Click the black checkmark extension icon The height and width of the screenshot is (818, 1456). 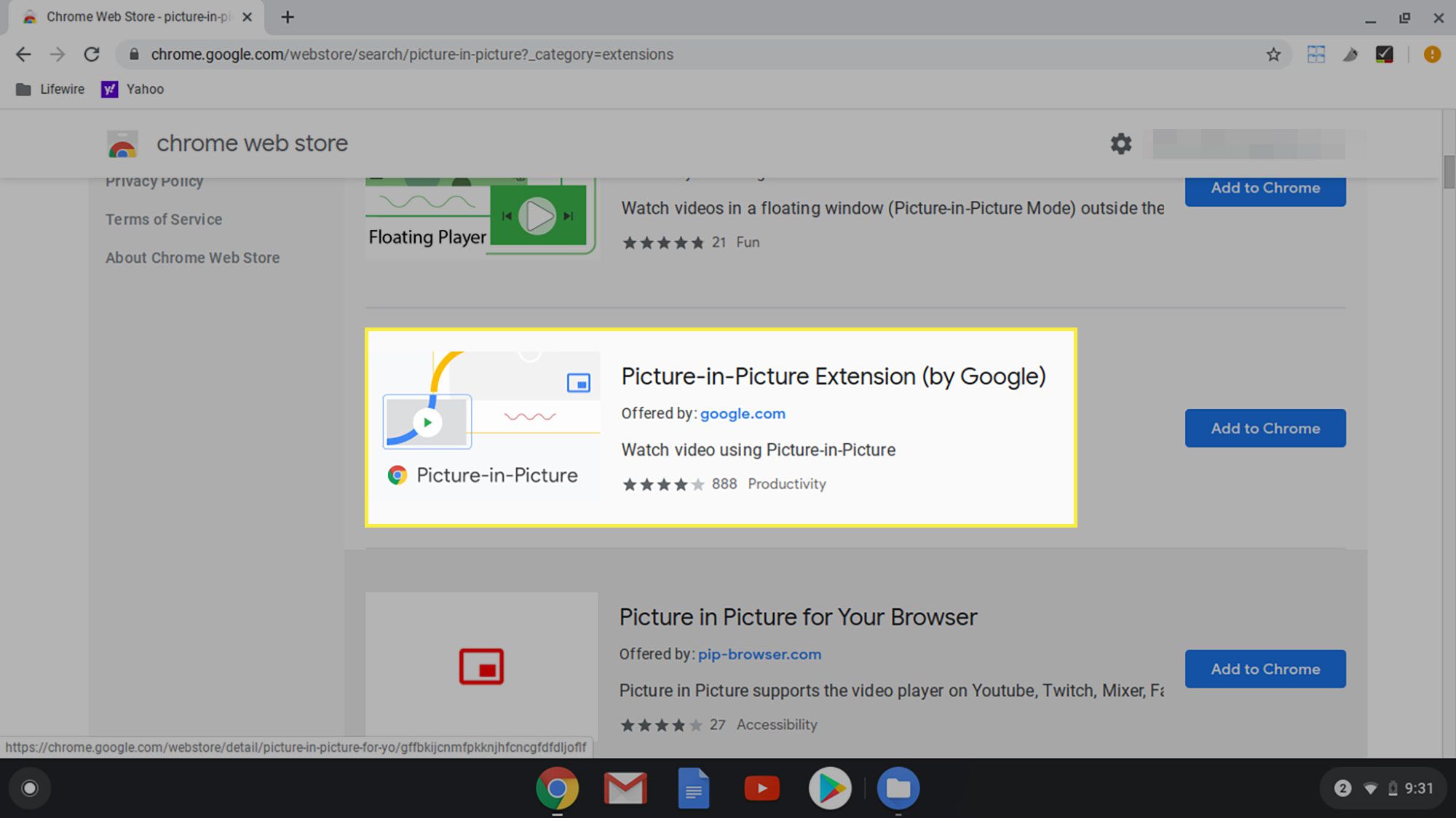1385,55
